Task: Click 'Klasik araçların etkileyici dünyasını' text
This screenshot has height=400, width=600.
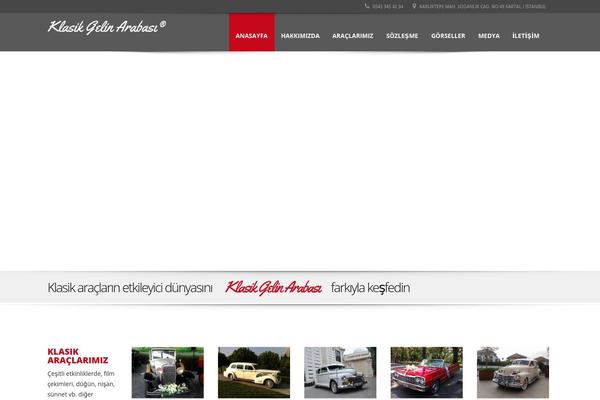Action: (130, 288)
